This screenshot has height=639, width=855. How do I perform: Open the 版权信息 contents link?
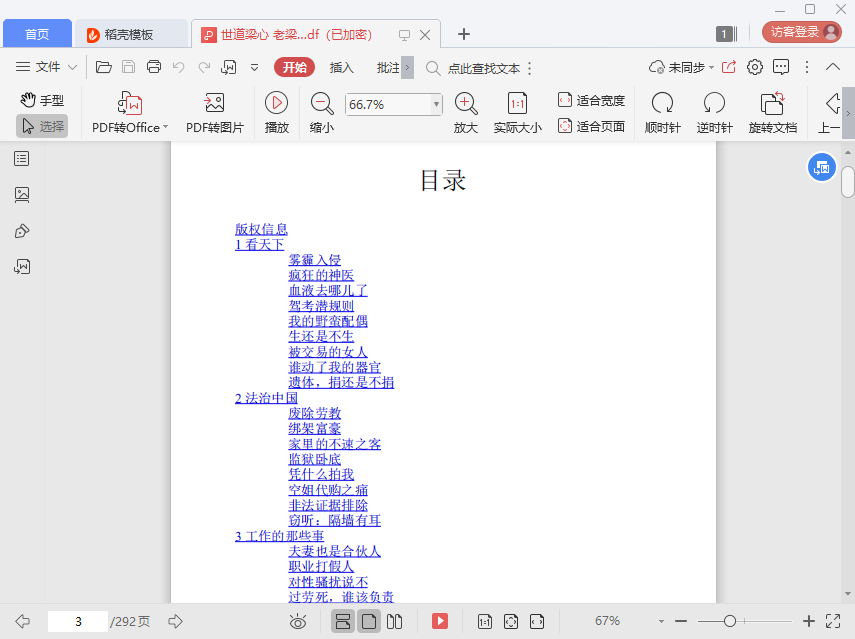pyautogui.click(x=261, y=229)
